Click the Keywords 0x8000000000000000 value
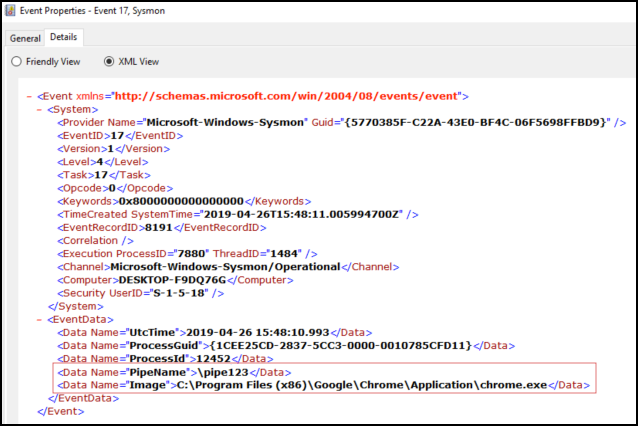 (x=181, y=201)
